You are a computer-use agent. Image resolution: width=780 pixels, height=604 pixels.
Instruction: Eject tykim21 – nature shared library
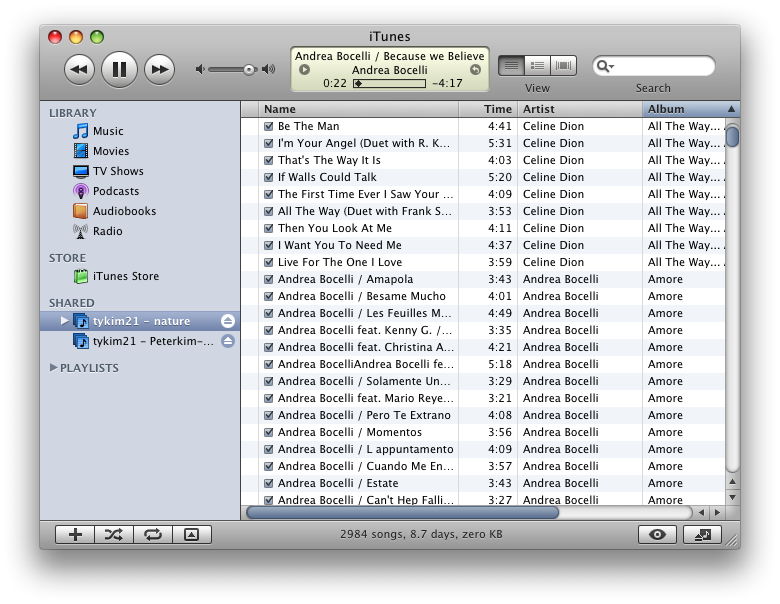228,321
